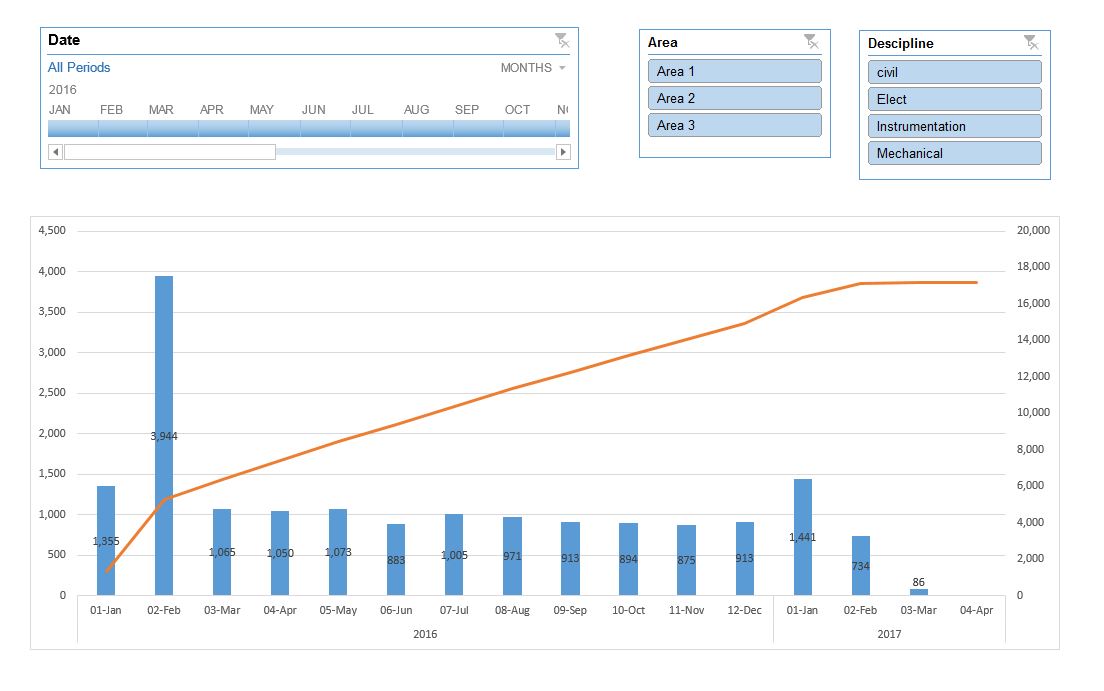This screenshot has width=1104, height=691.
Task: Select the MAR segment on the timeline
Action: (173, 128)
